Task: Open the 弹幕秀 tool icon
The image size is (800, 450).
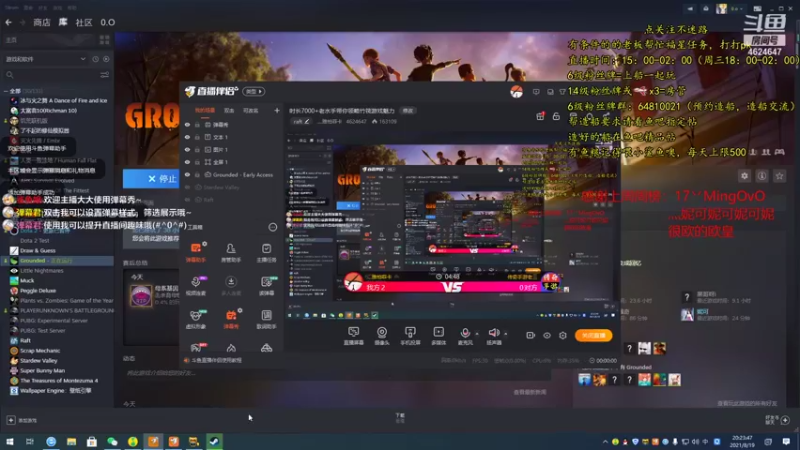Action: pos(231,318)
